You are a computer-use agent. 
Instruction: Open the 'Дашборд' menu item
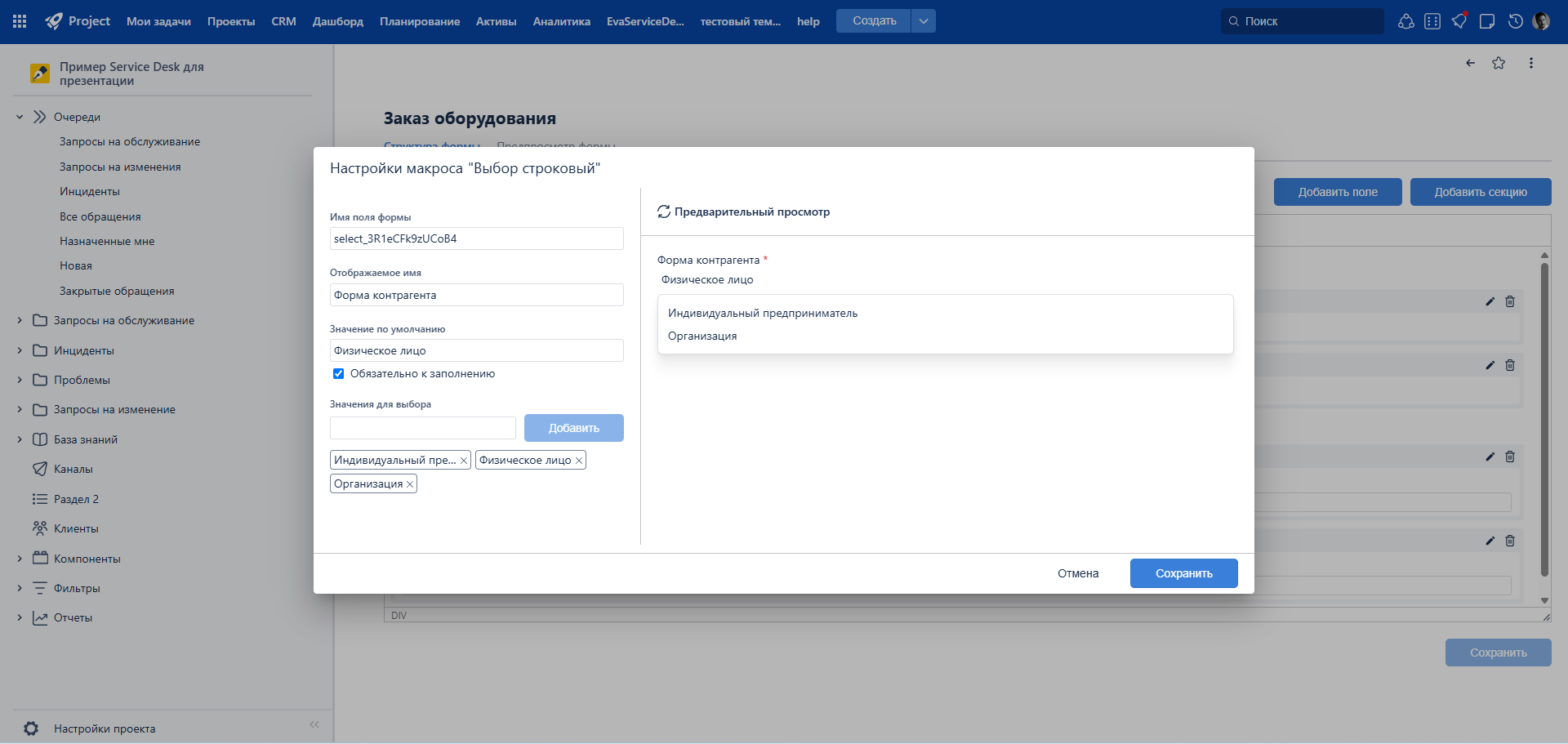(x=337, y=21)
